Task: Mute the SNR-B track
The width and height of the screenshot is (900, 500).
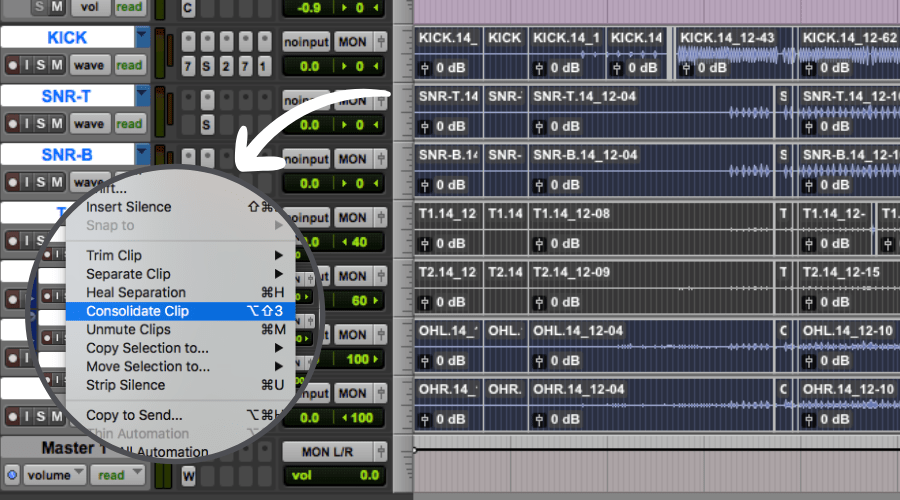Action: 56,182
